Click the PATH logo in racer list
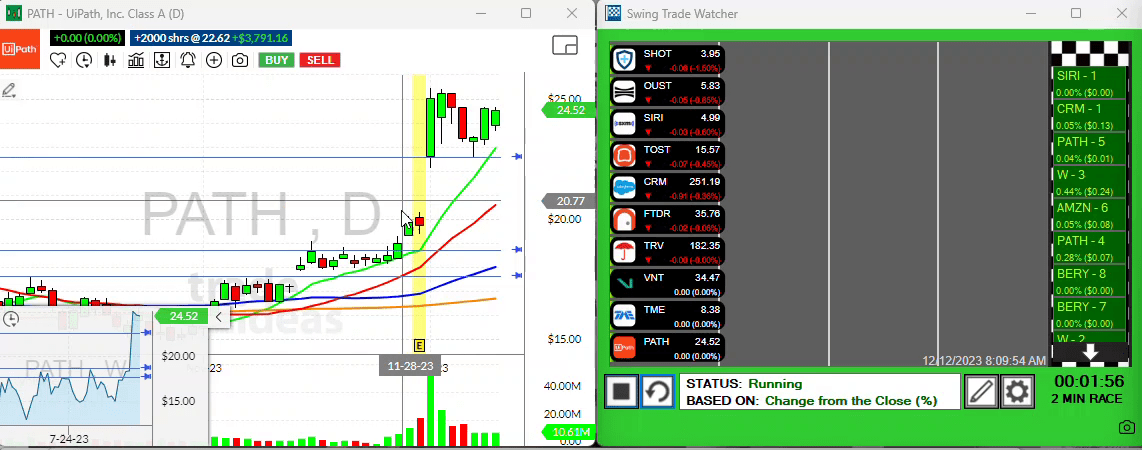 (x=625, y=348)
